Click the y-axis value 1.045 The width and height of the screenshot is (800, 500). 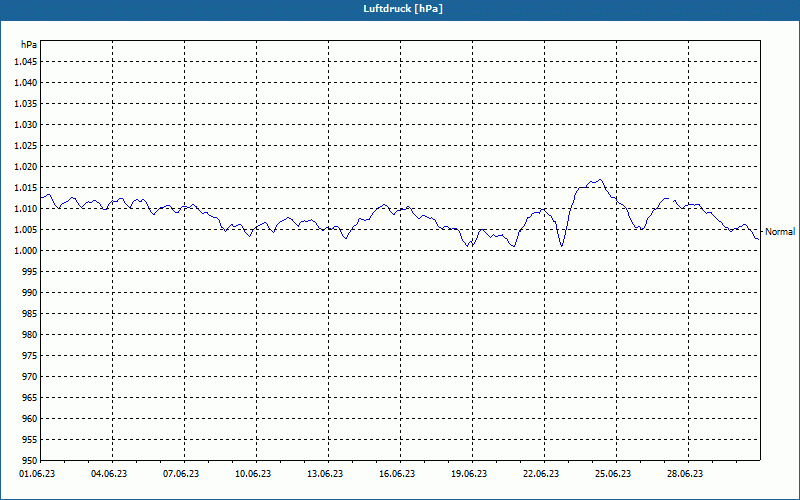pos(26,62)
